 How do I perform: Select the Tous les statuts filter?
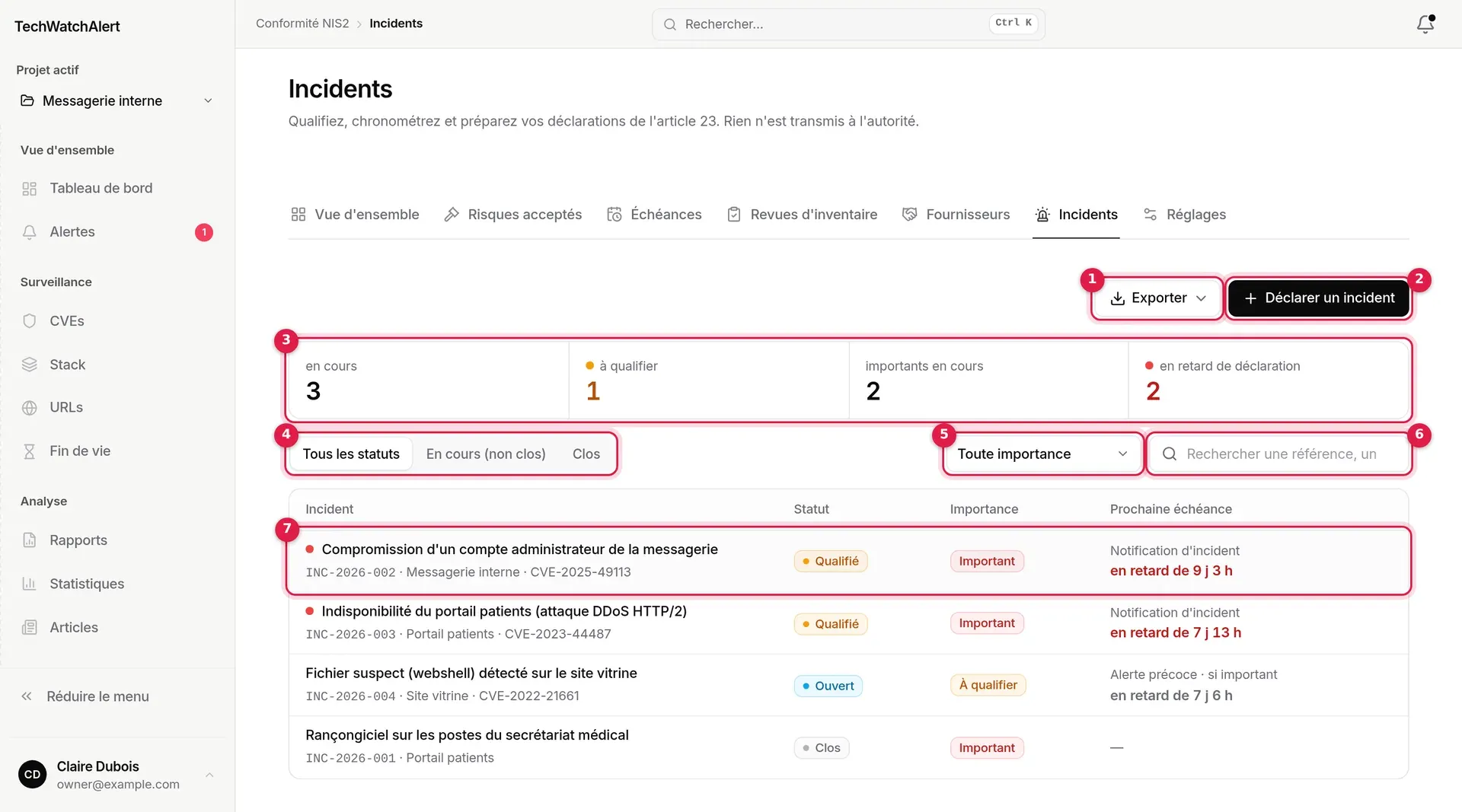pos(351,454)
